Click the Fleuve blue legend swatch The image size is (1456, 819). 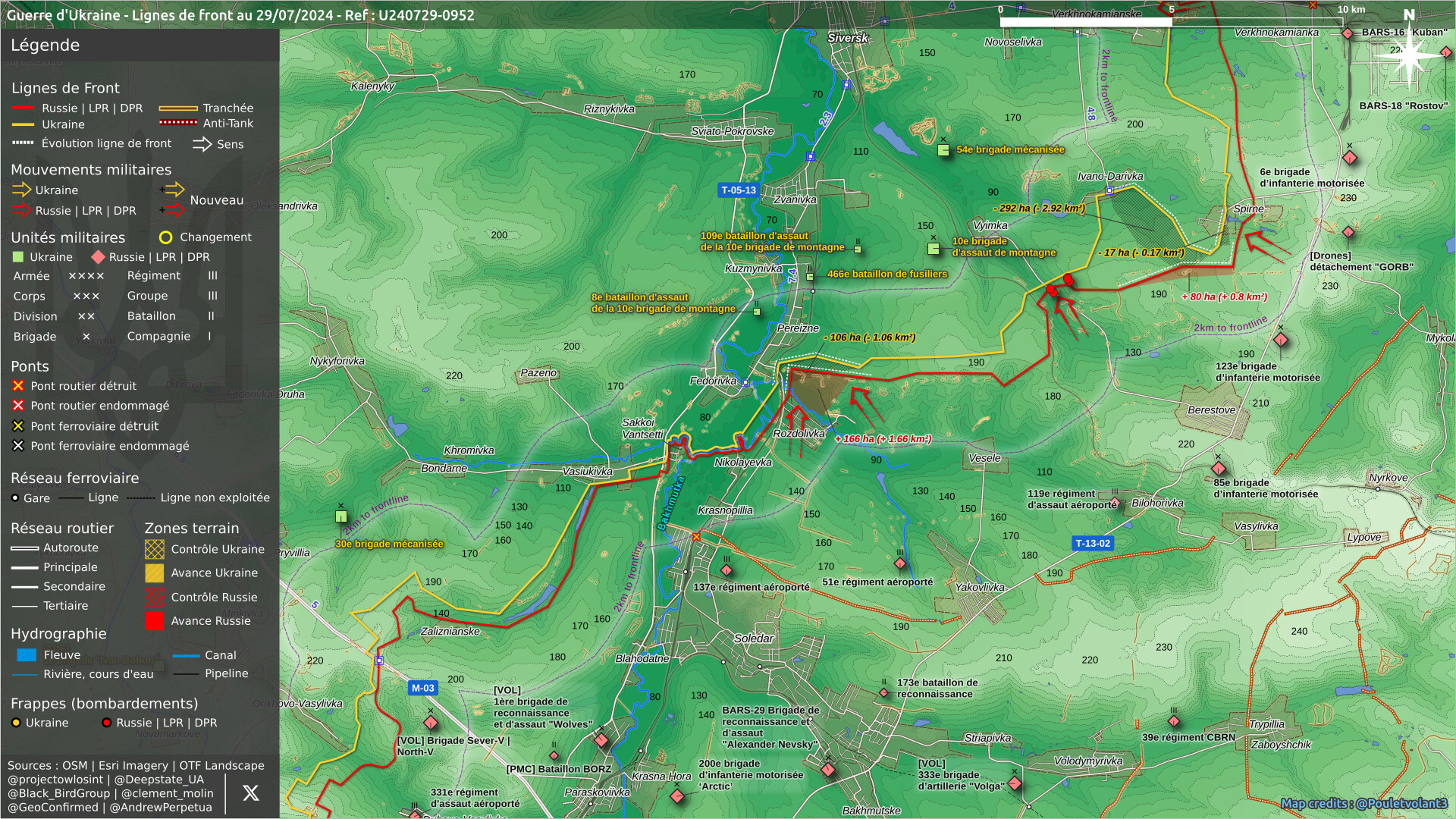pyautogui.click(x=27, y=655)
